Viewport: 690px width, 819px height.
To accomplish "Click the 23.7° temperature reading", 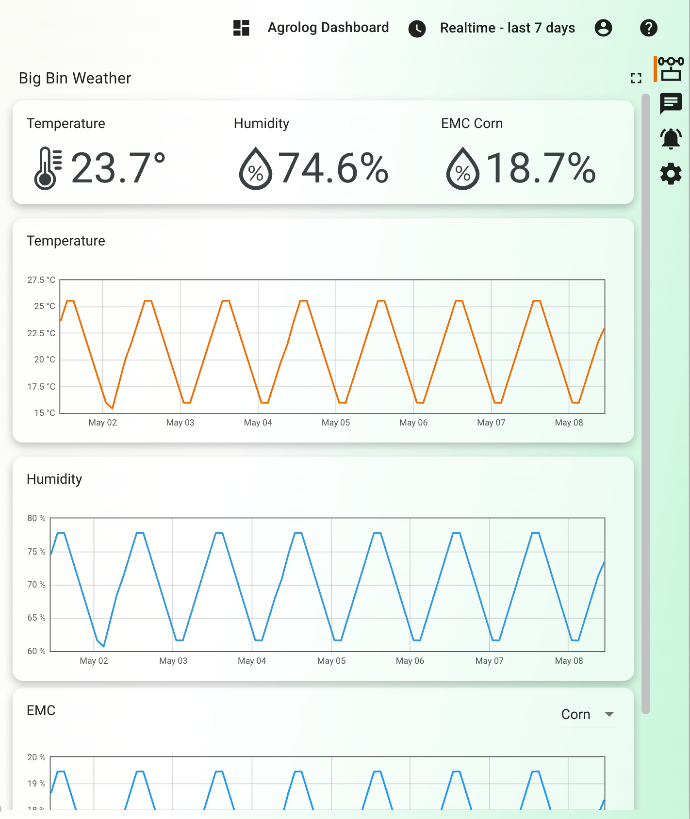I will (x=118, y=168).
